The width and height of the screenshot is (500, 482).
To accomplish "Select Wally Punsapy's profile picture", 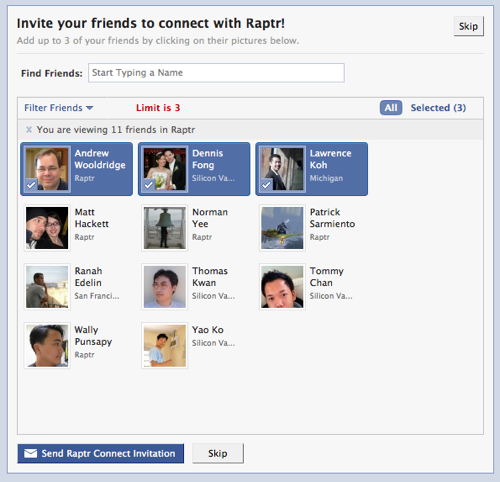I will [47, 346].
